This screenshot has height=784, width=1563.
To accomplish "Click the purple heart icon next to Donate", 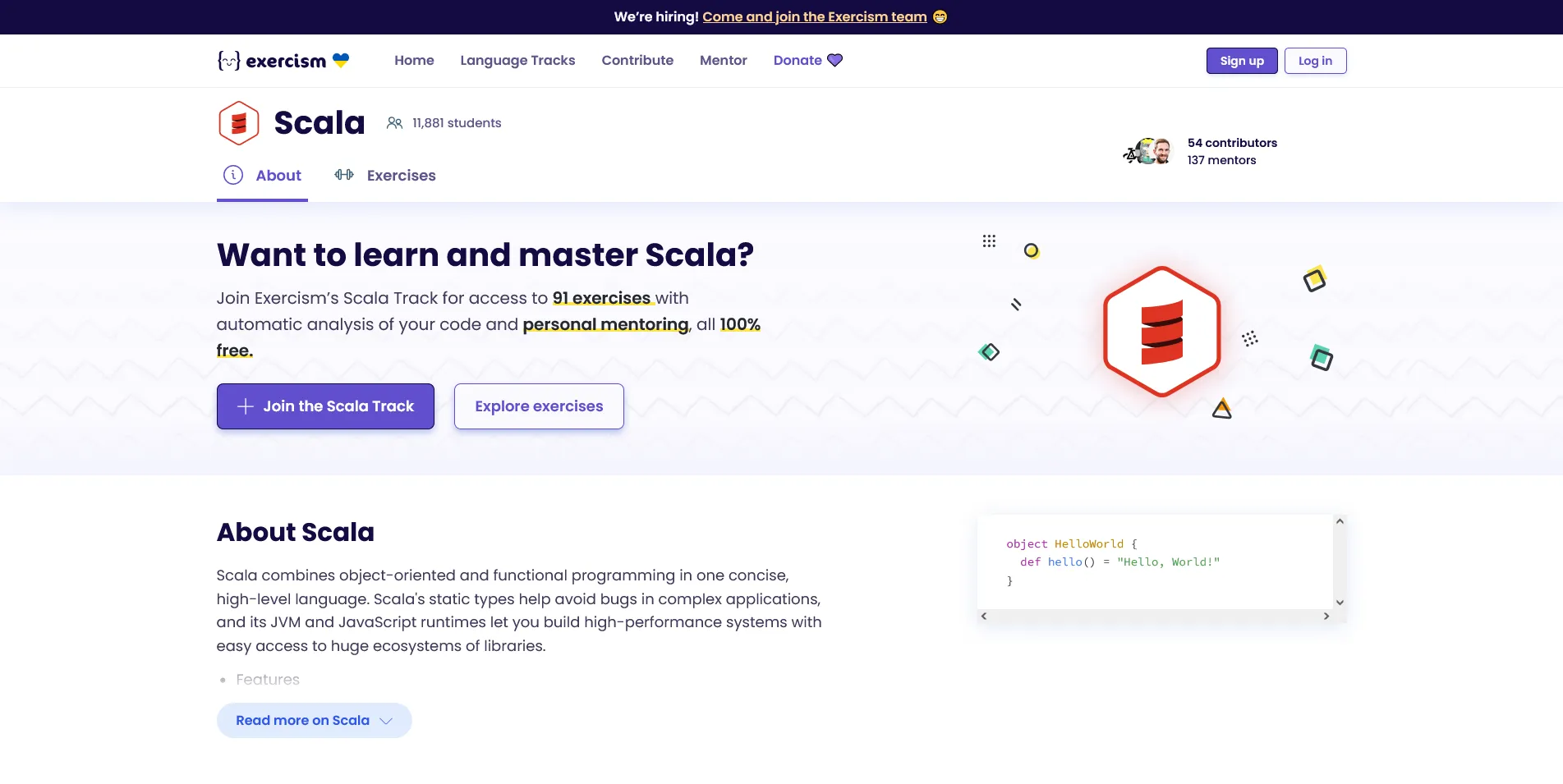I will (834, 60).
